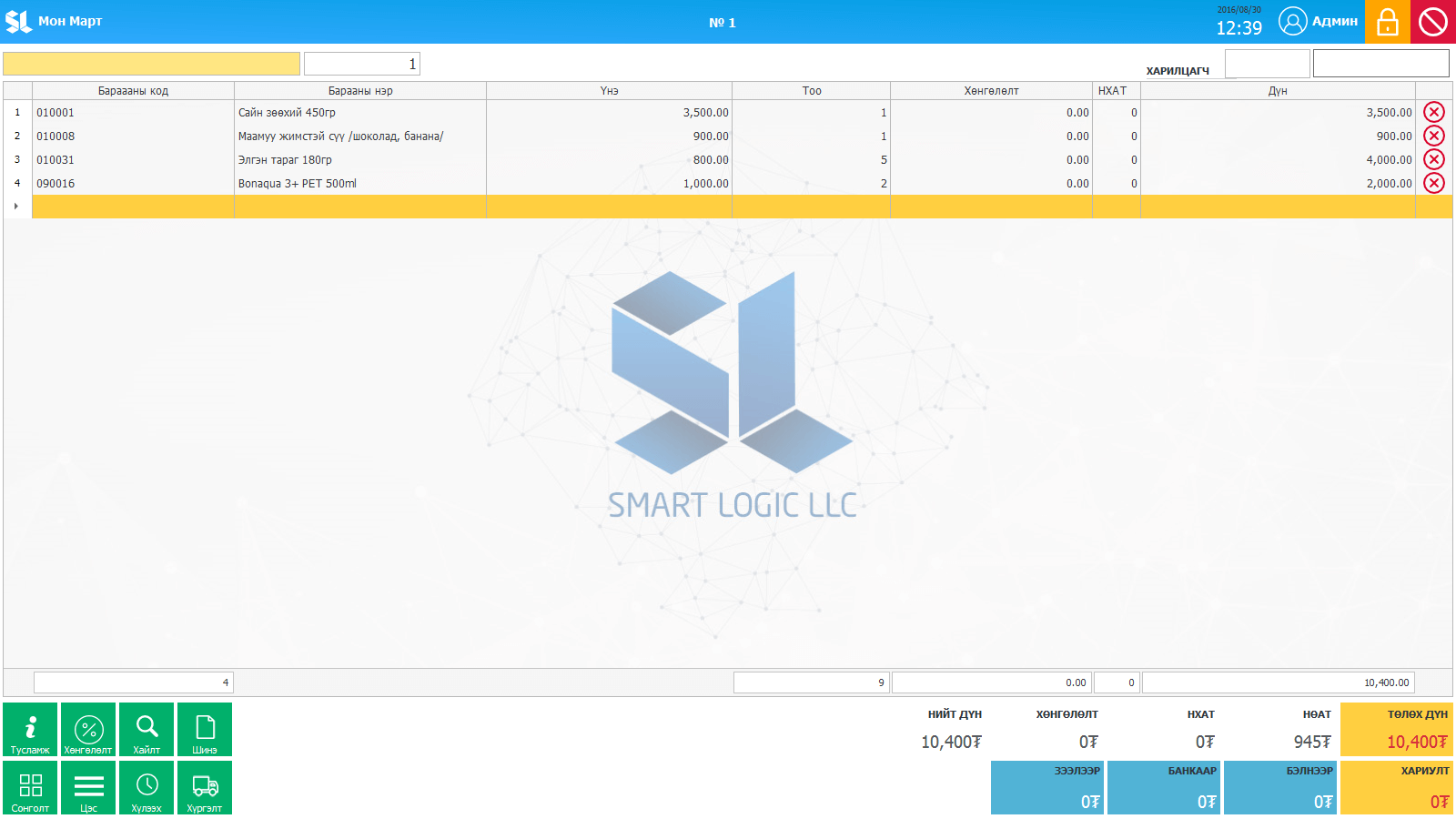Open the Хүргэлт delivery button
1456x819 pixels.
click(205, 787)
